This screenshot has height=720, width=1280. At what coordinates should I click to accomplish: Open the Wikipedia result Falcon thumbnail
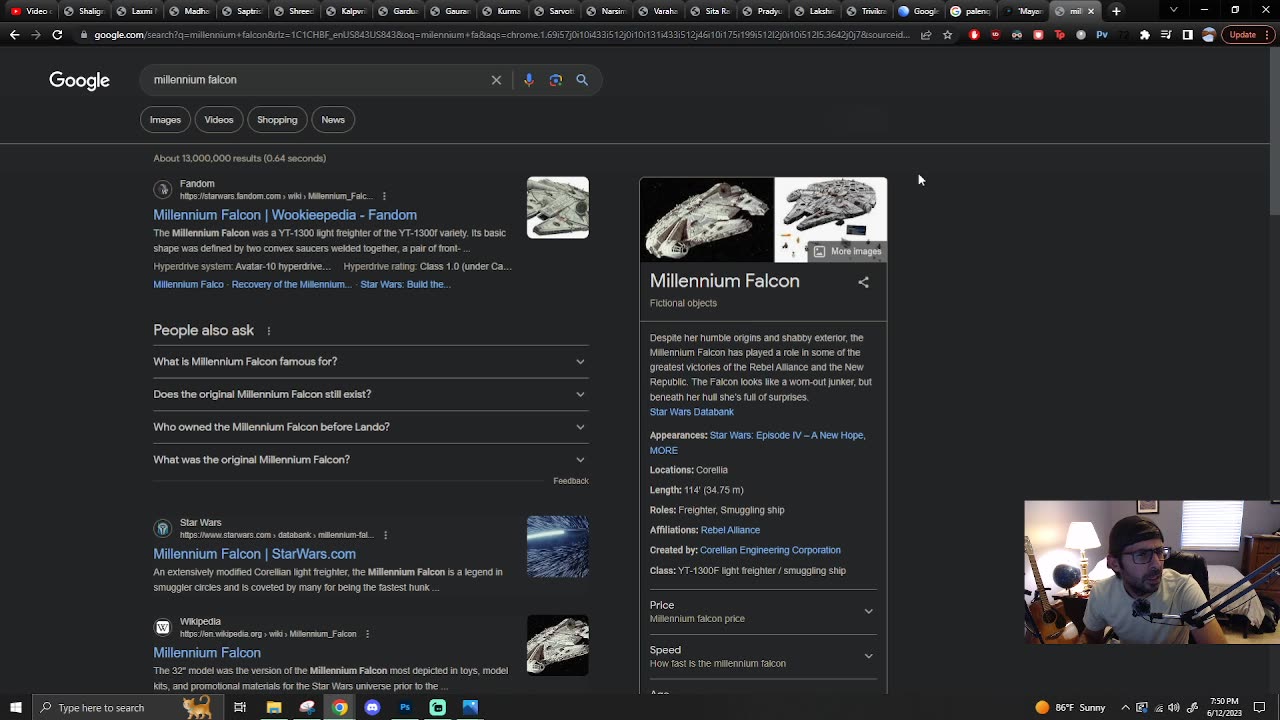pyautogui.click(x=558, y=645)
